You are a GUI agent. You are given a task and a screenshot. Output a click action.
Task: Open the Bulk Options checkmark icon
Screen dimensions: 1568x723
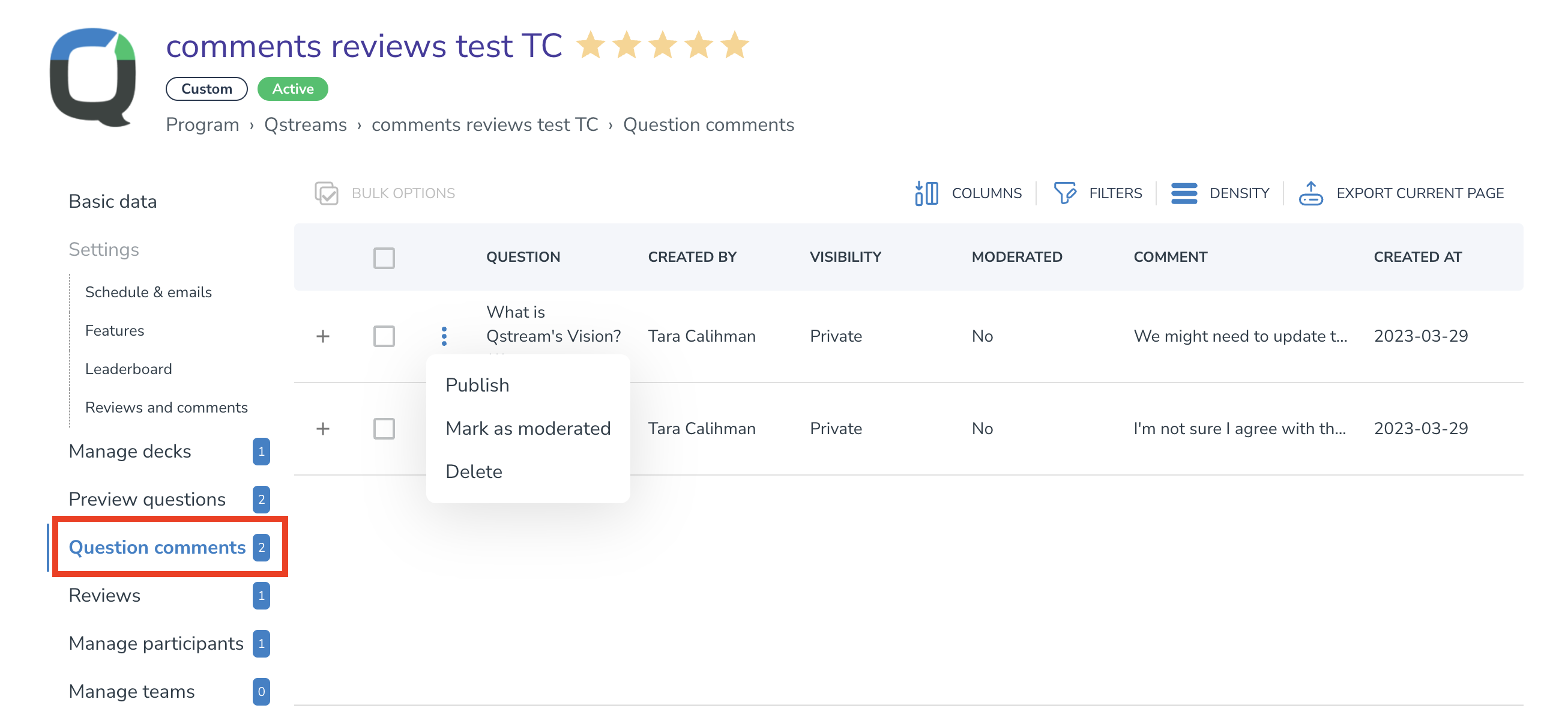point(326,194)
